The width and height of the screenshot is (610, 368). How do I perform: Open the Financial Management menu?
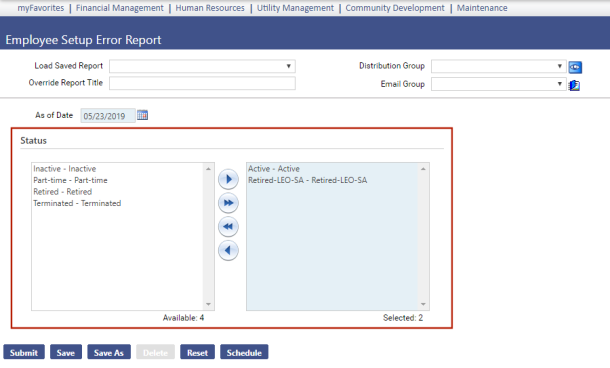[120, 8]
